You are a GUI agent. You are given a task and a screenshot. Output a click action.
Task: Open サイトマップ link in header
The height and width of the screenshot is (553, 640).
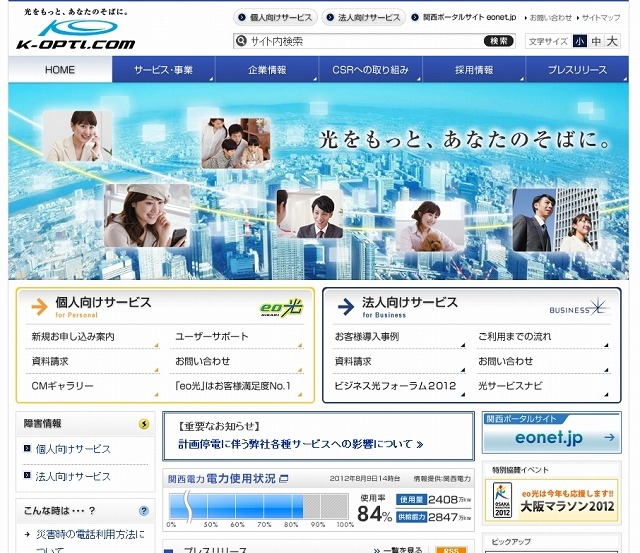click(599, 18)
